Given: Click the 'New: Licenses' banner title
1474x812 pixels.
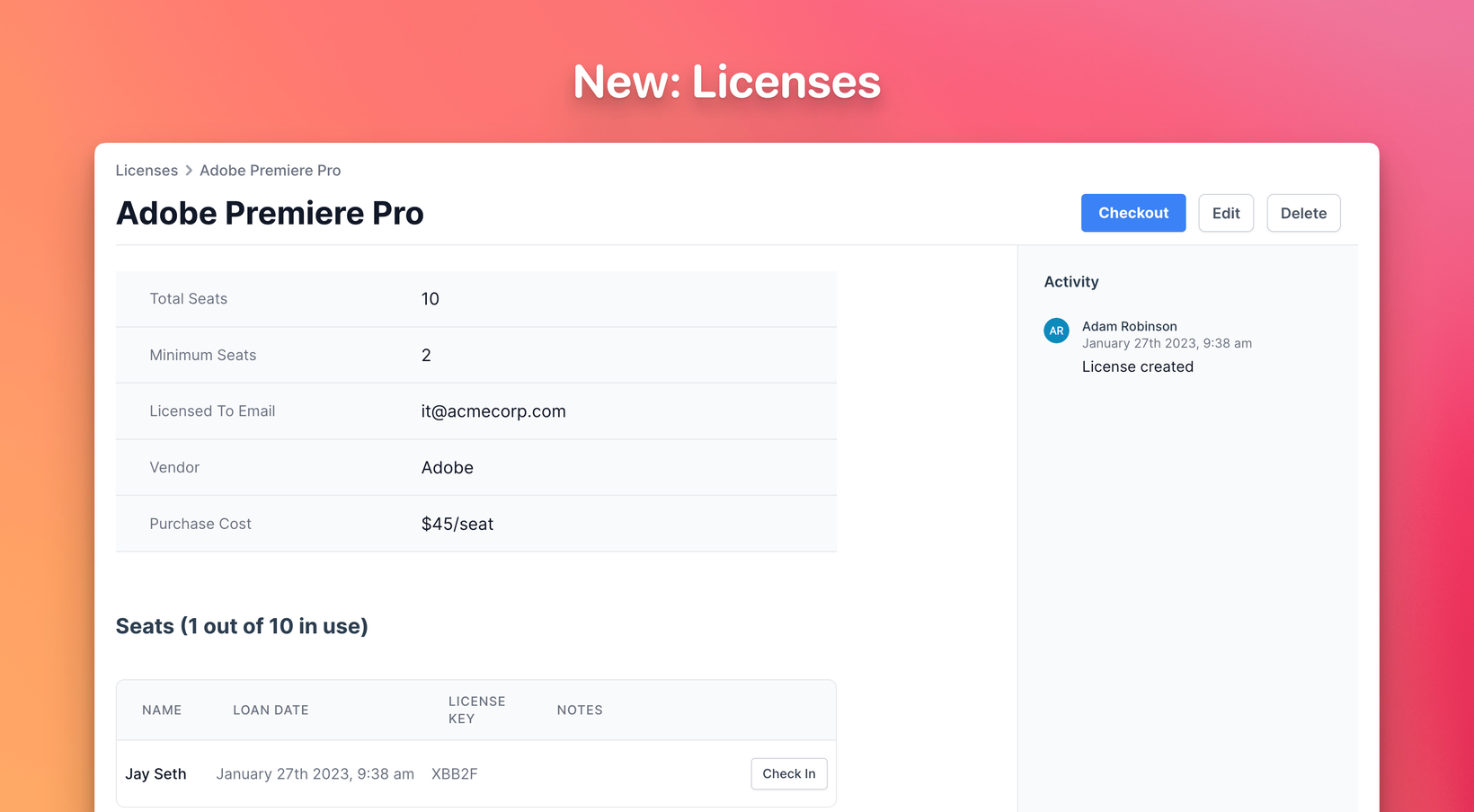Looking at the screenshot, I should tap(726, 82).
